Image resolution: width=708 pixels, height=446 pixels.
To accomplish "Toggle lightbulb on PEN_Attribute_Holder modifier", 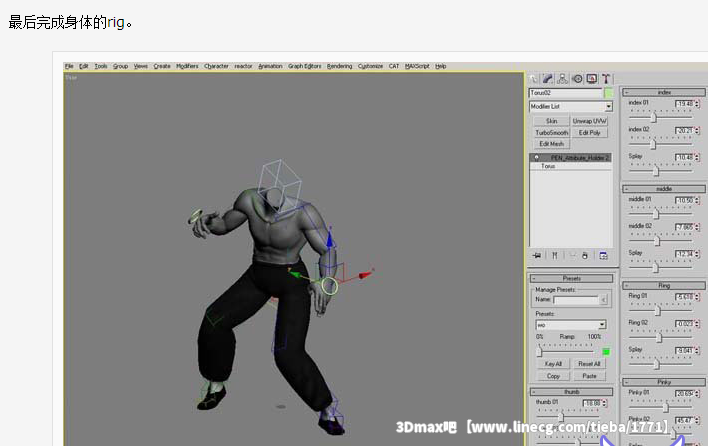I will click(x=536, y=158).
